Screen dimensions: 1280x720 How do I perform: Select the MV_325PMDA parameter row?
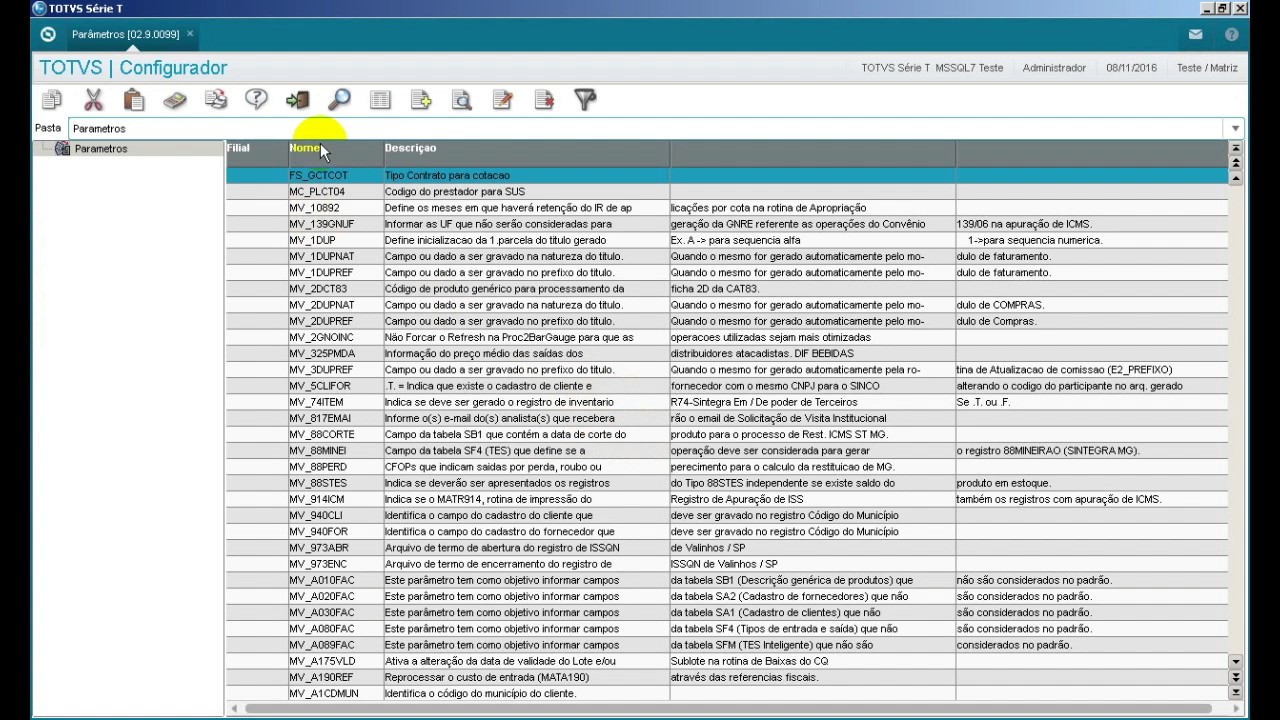pyautogui.click(x=727, y=353)
